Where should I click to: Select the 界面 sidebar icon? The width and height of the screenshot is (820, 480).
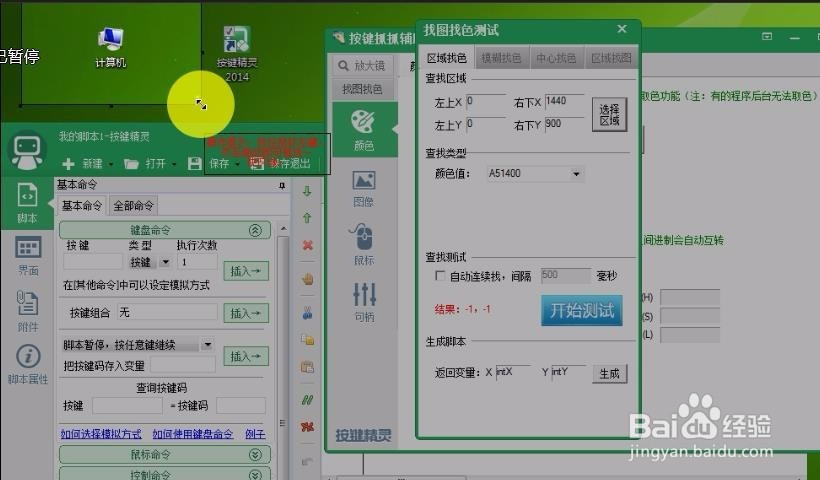pyautogui.click(x=28, y=256)
